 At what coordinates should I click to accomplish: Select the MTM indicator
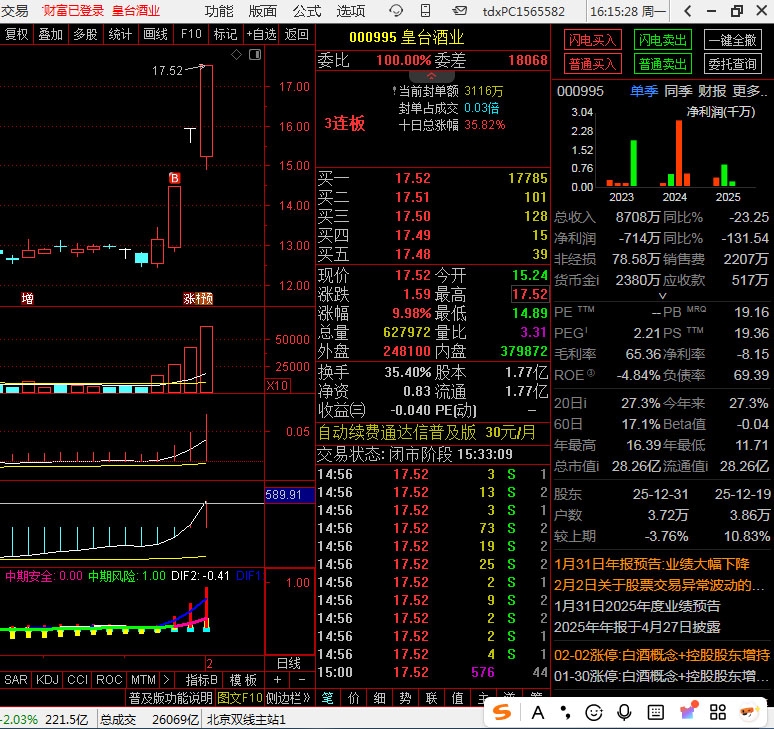[143, 680]
